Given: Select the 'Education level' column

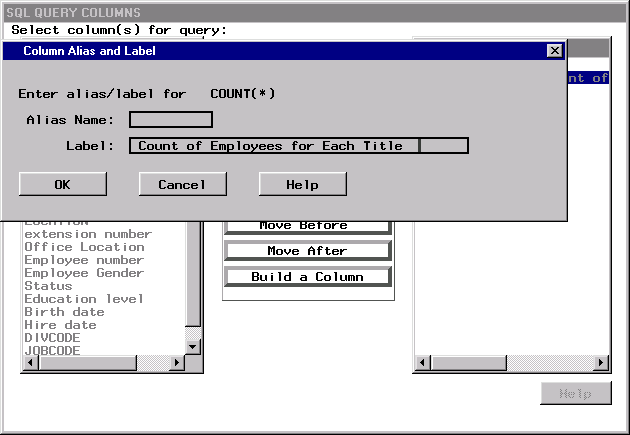Looking at the screenshot, I should [x=84, y=299].
